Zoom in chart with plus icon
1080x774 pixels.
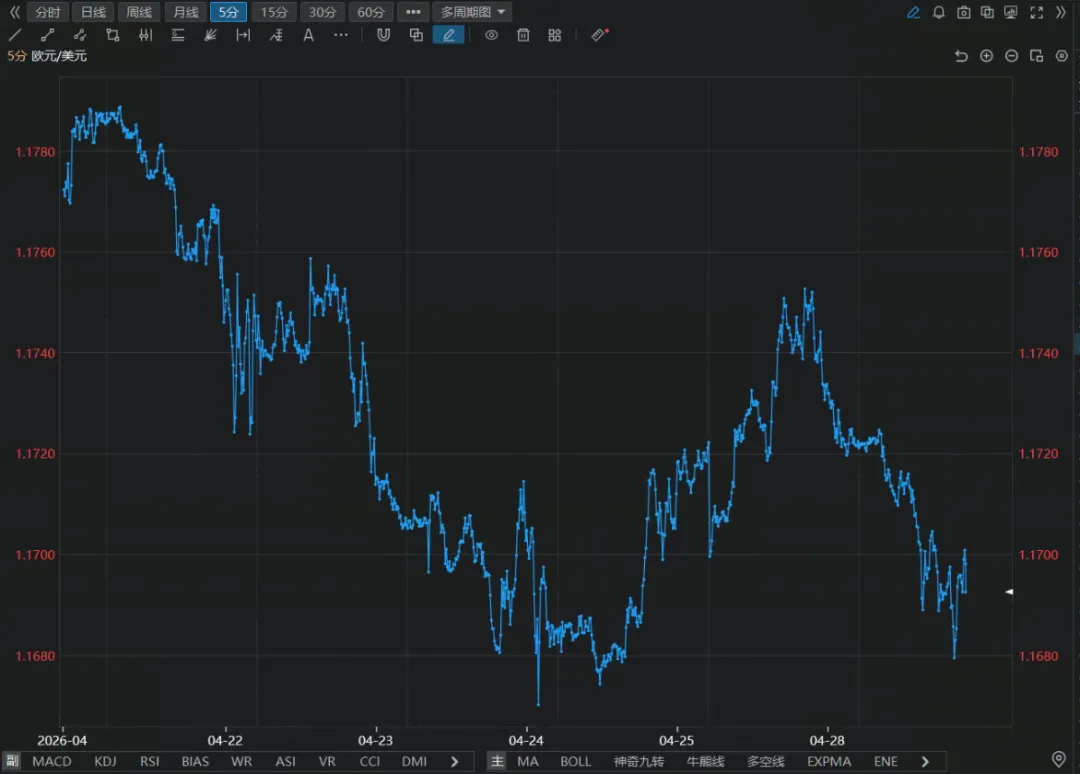[x=986, y=56]
